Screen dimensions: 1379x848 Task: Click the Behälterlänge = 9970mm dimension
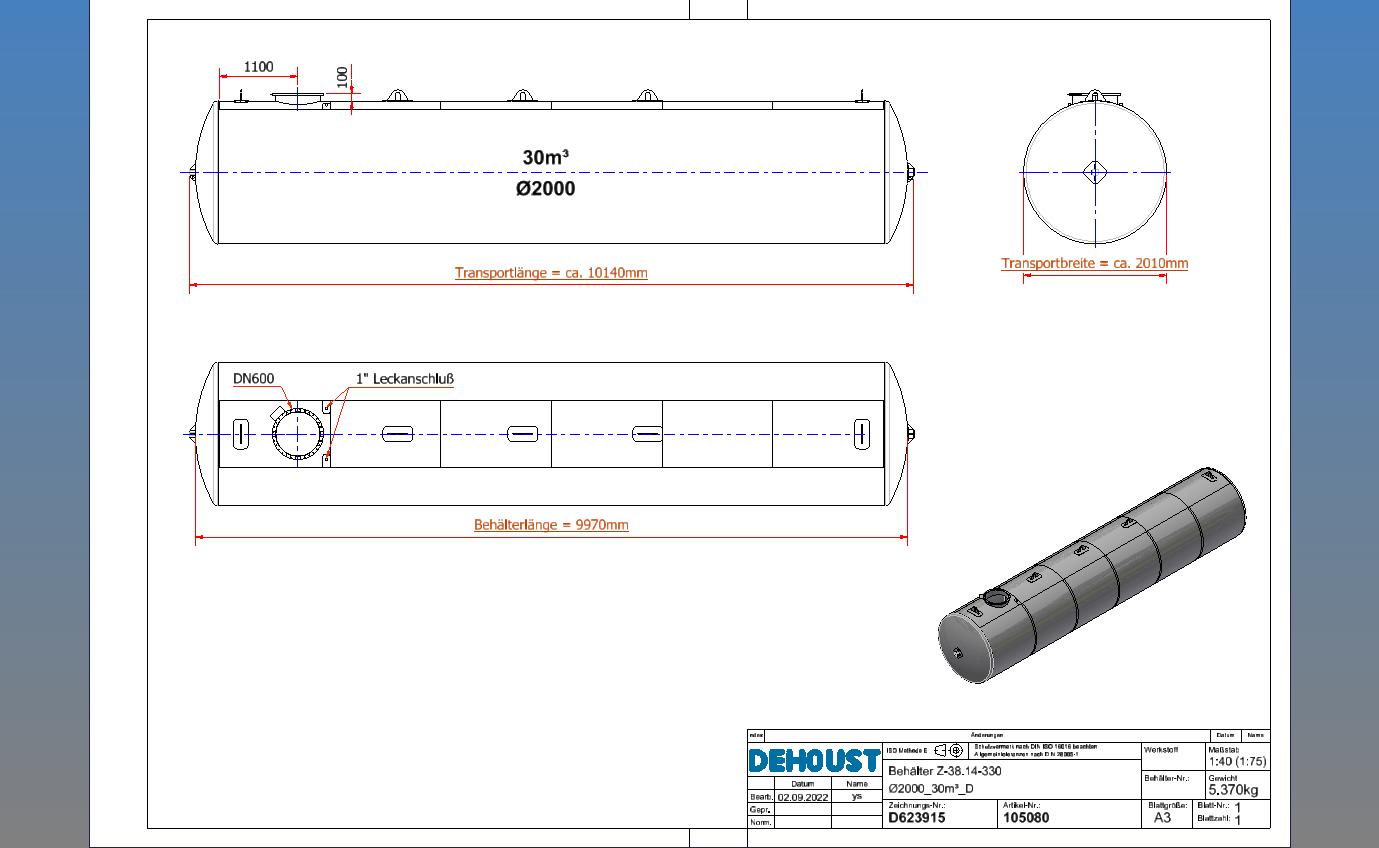tap(551, 525)
